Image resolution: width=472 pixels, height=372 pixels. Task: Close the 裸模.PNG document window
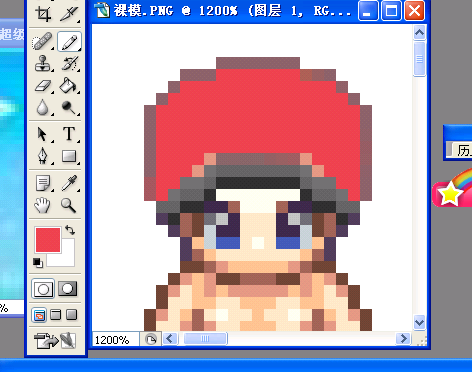tap(414, 11)
